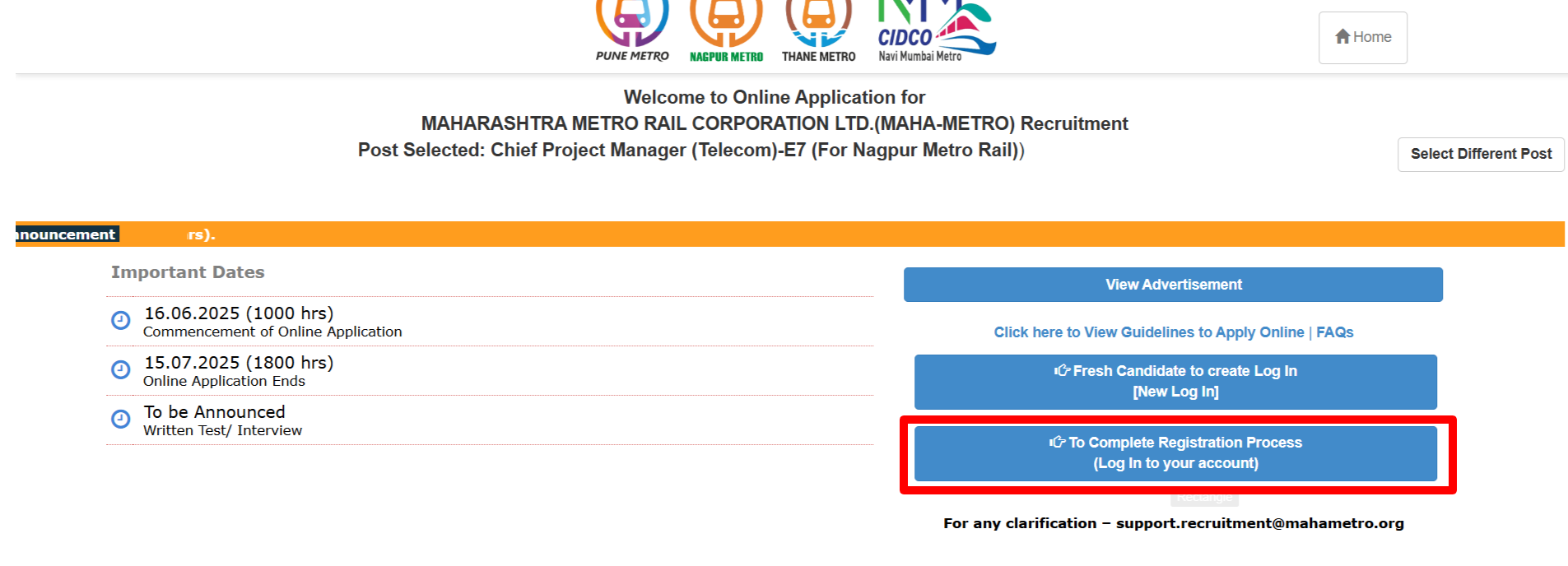Click the Pune Metro logo

[632, 30]
